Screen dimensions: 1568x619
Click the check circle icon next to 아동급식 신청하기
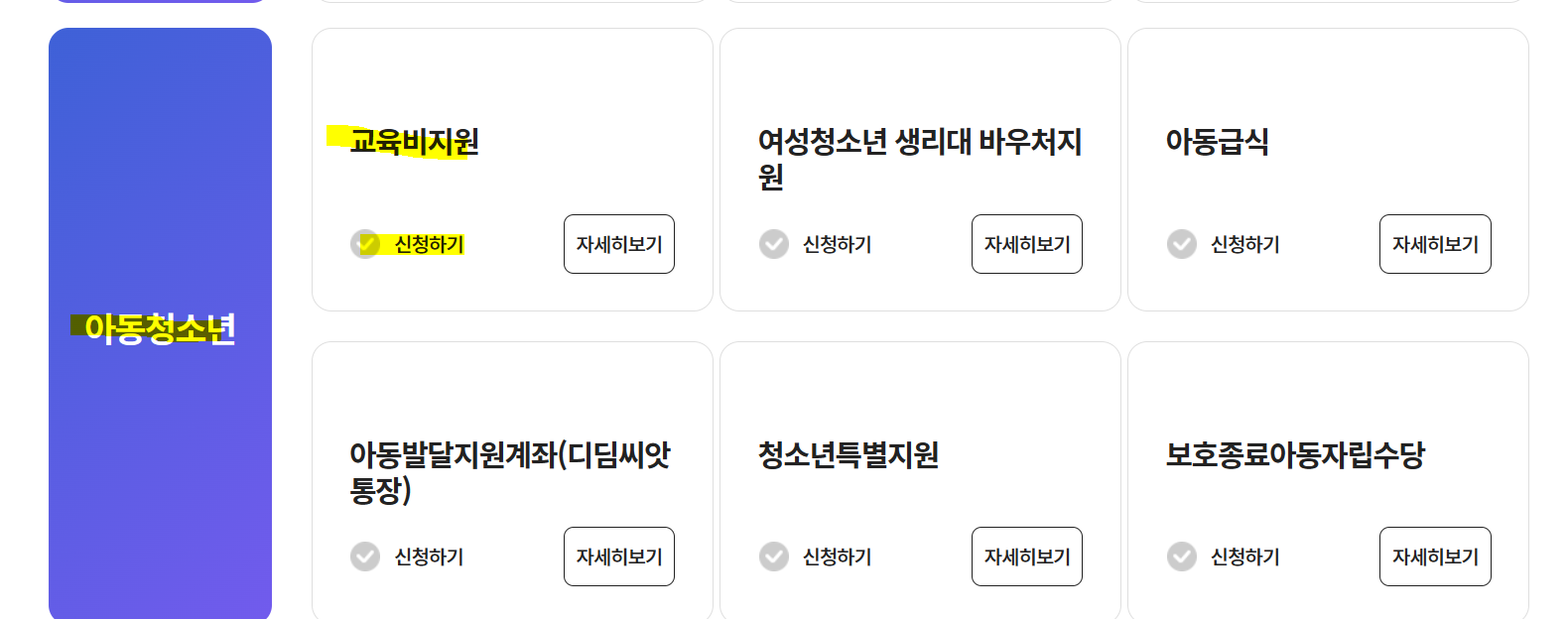click(1182, 243)
